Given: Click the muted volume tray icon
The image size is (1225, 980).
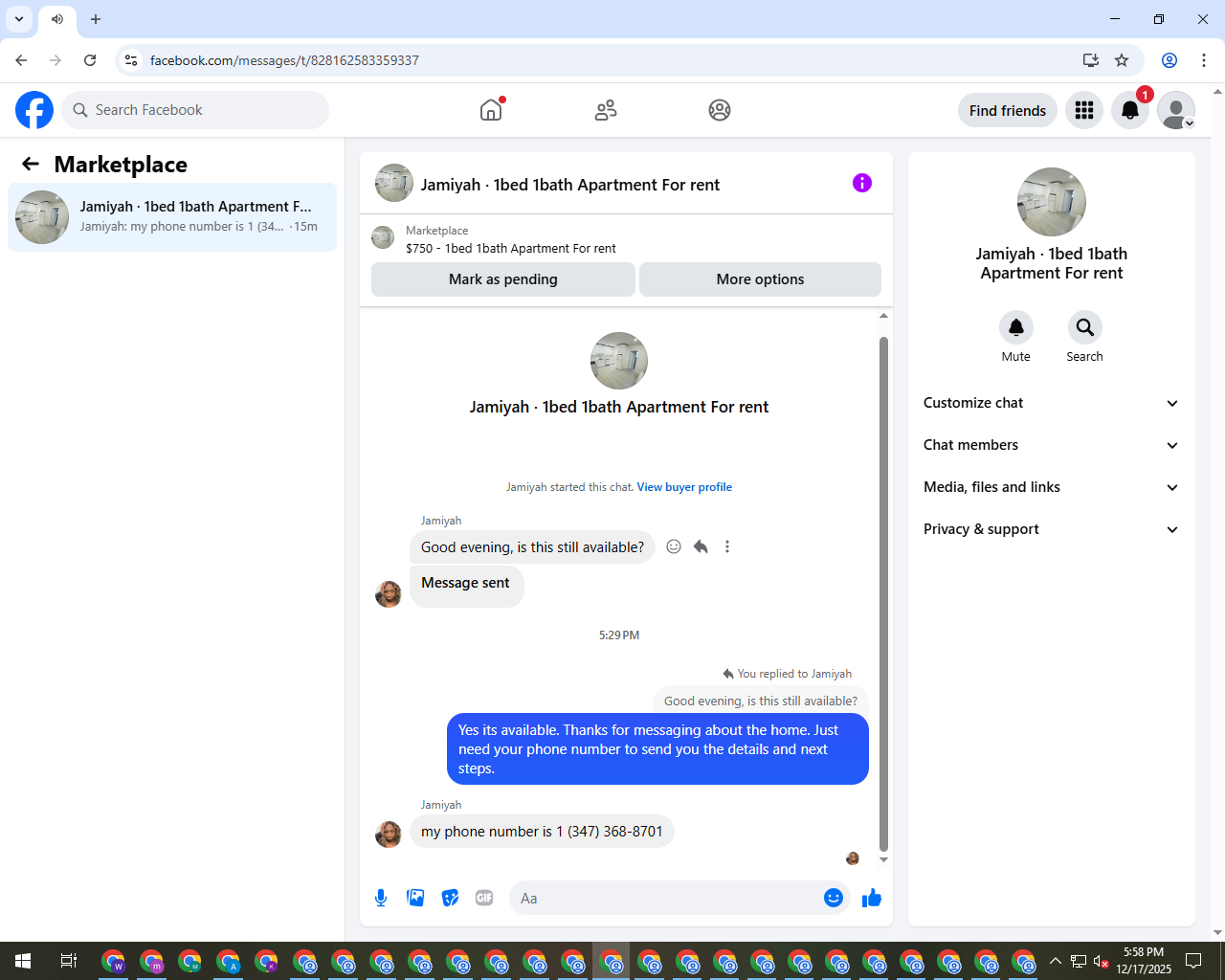Looking at the screenshot, I should (x=1102, y=961).
